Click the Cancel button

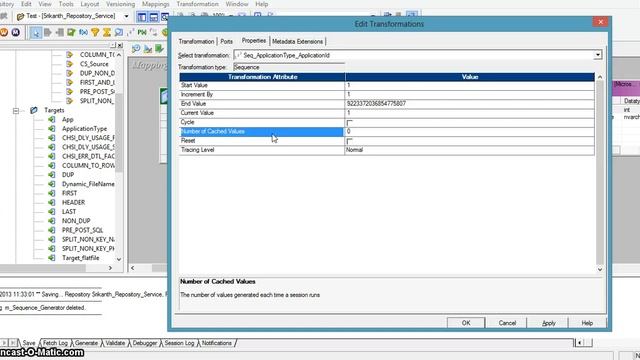[507, 323]
